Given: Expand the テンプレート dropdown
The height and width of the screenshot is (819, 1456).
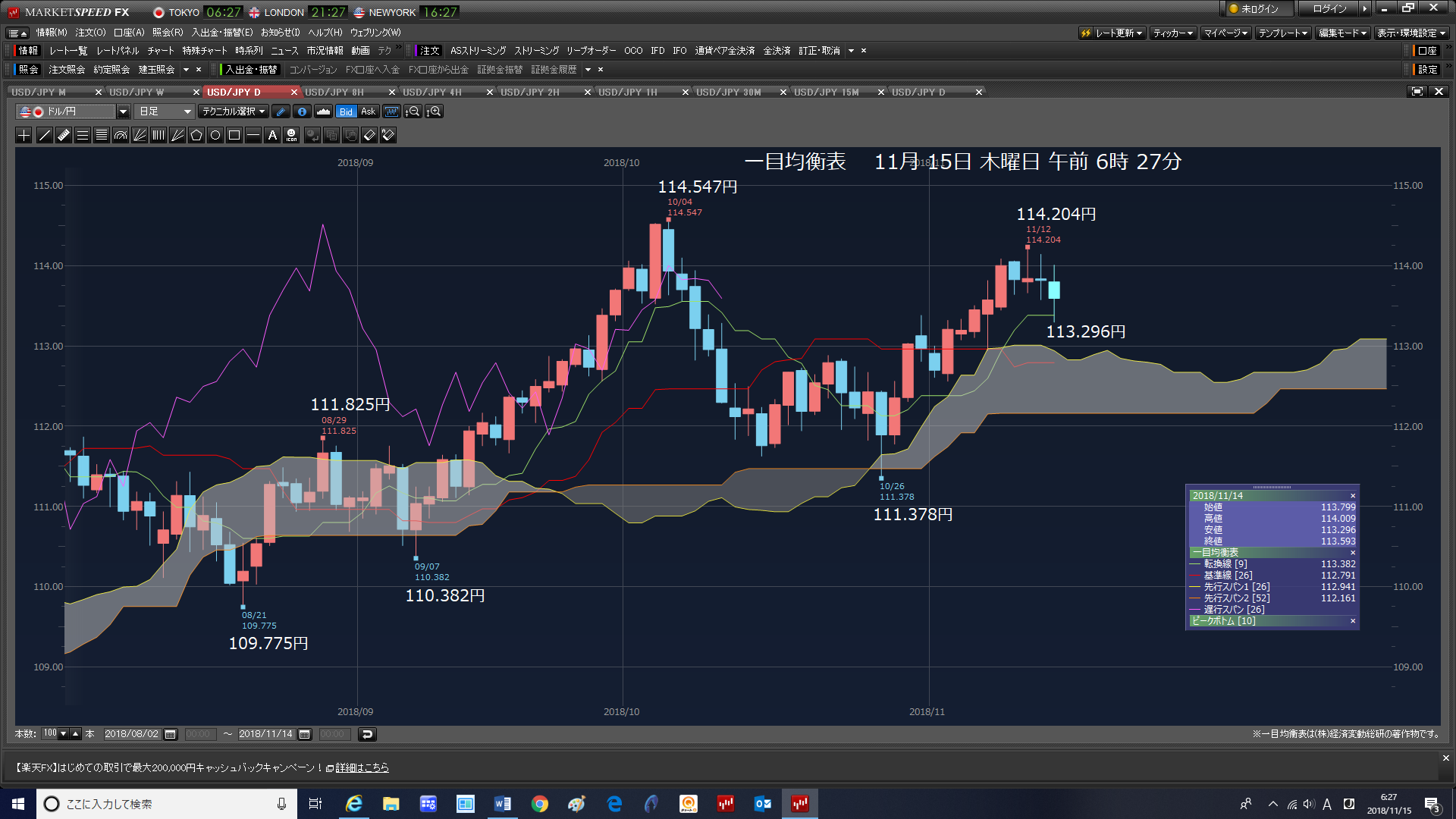Looking at the screenshot, I should tap(1283, 33).
